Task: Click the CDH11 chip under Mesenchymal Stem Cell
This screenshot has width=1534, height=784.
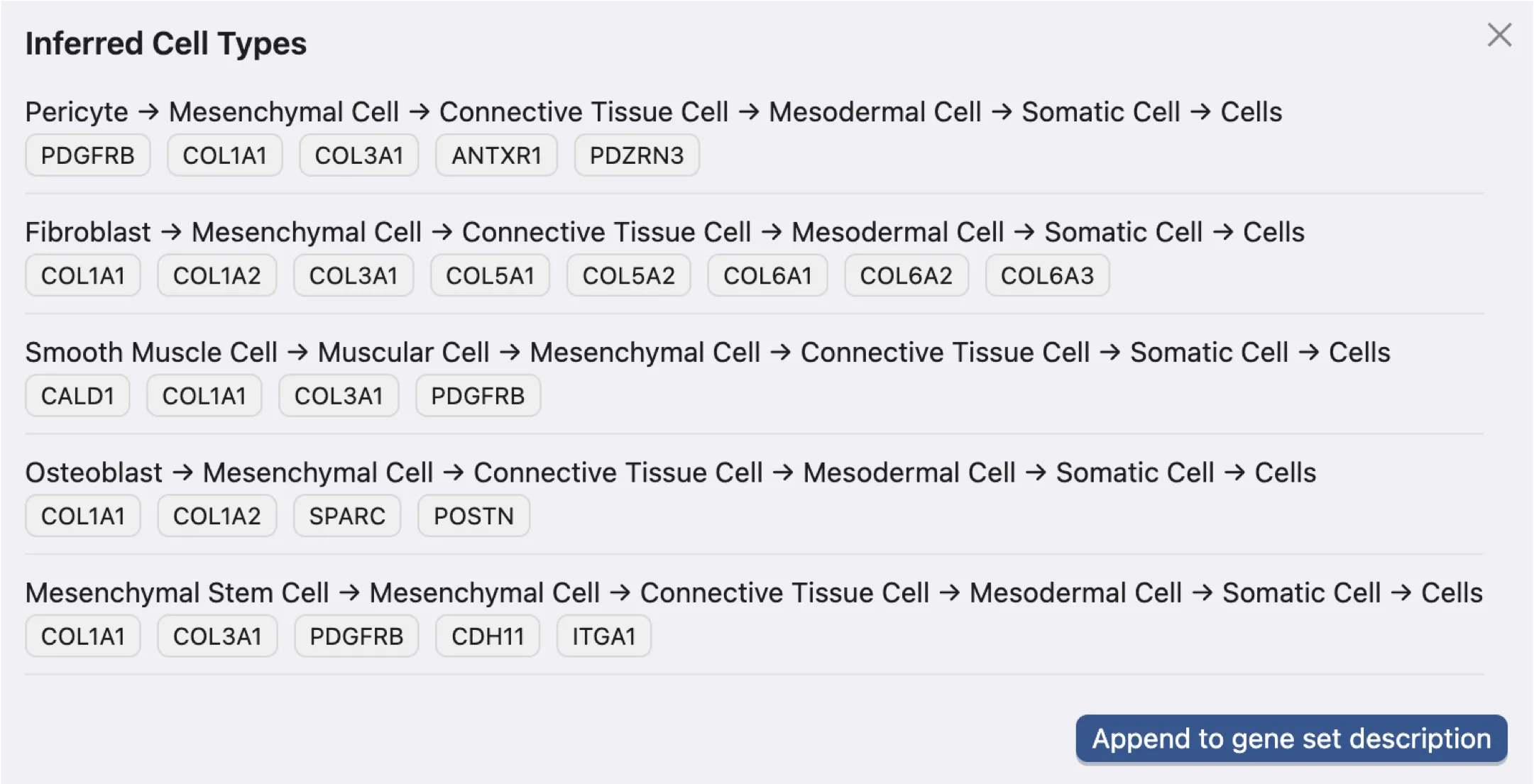Action: coord(487,636)
